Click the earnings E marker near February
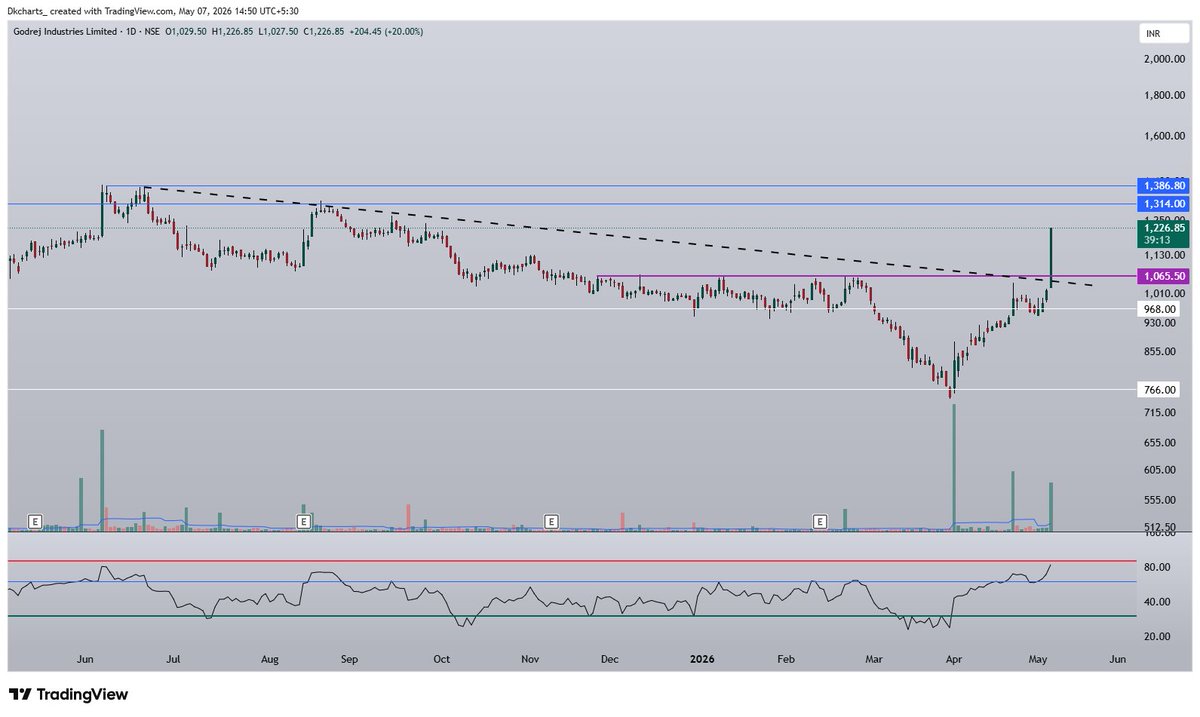 [x=820, y=521]
